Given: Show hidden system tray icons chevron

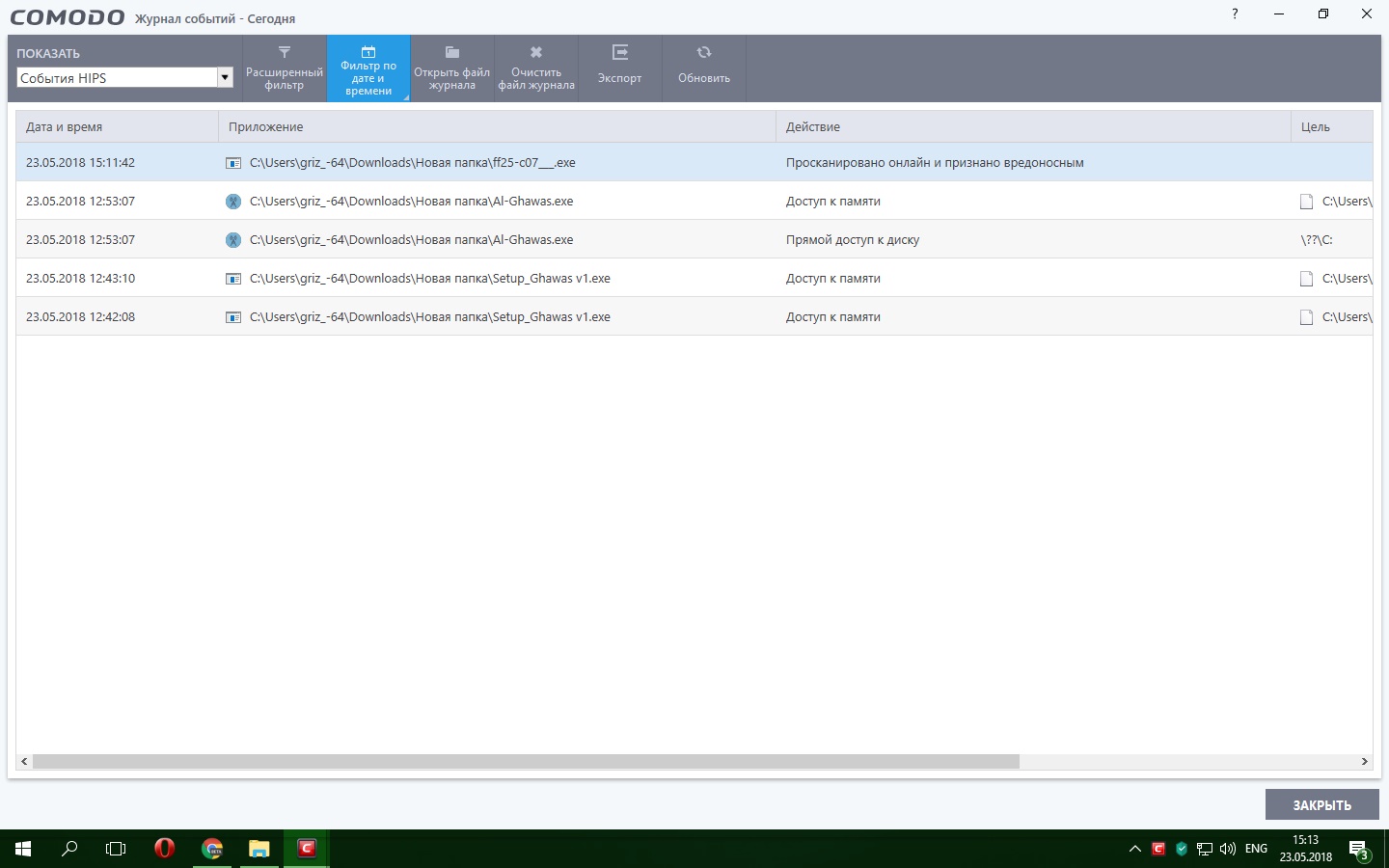Looking at the screenshot, I should (1135, 849).
